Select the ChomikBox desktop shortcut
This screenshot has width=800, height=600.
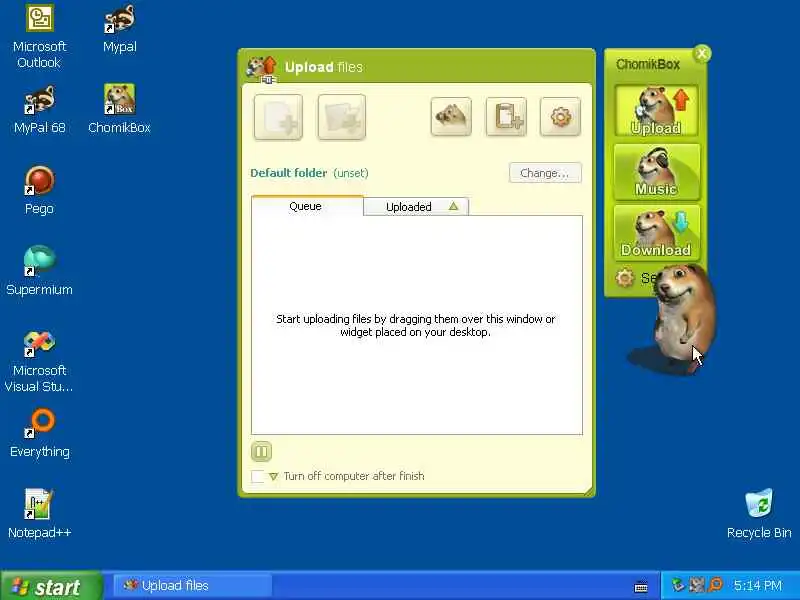coord(119,110)
